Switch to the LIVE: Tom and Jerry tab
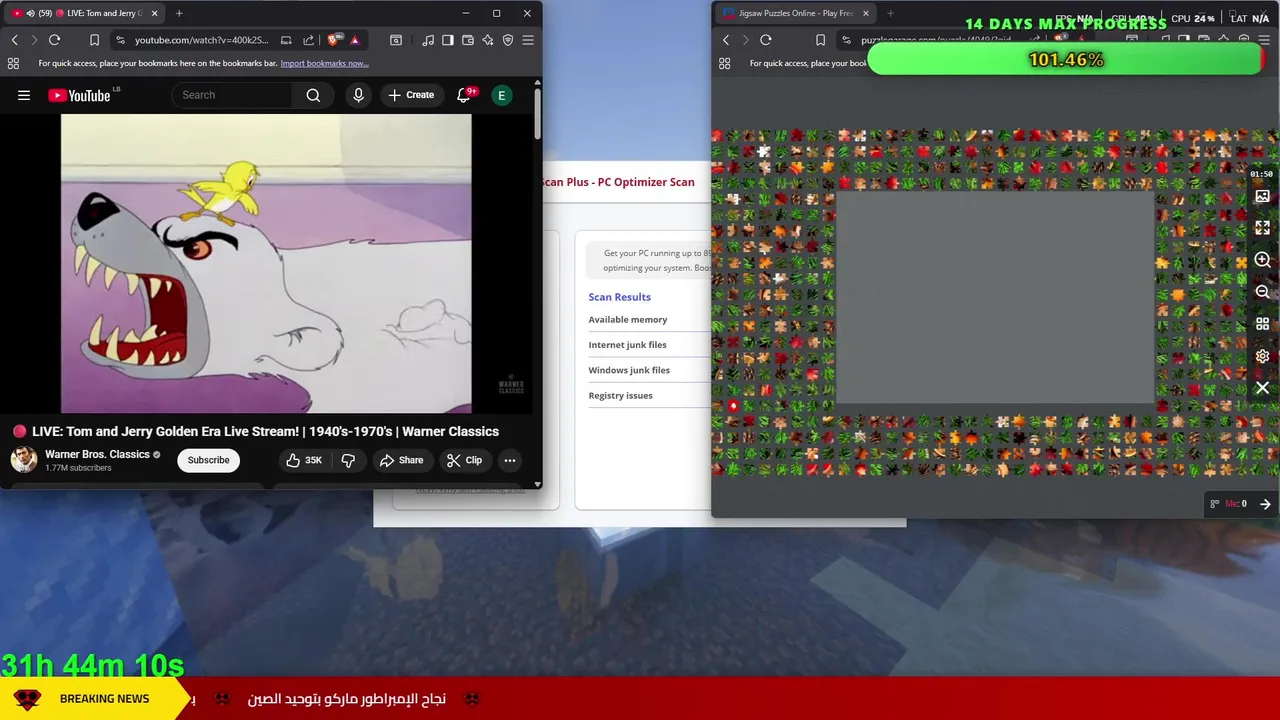This screenshot has width=1280, height=720. (x=87, y=13)
